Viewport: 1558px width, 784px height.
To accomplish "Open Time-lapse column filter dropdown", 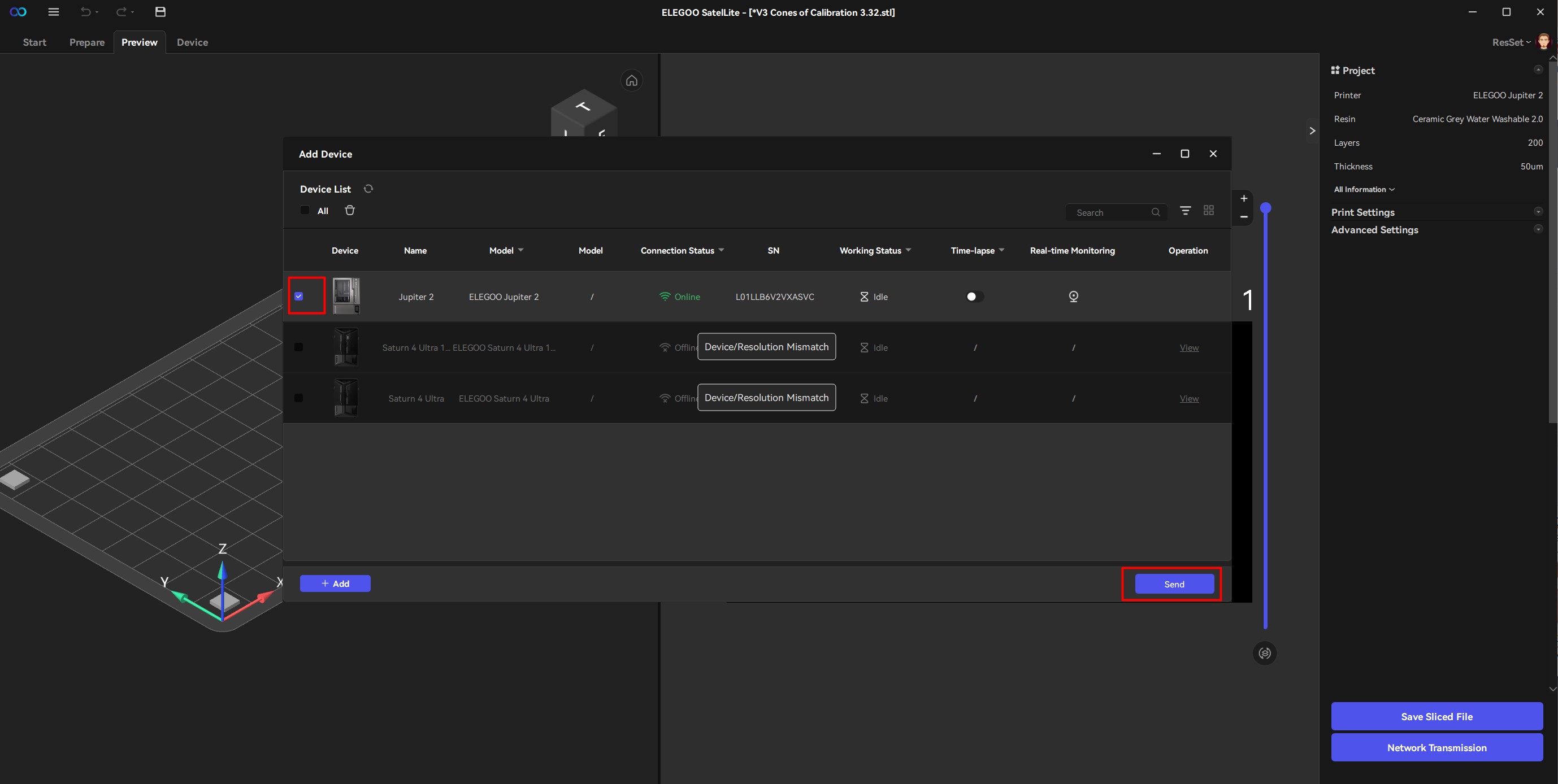I will coord(1001,250).
